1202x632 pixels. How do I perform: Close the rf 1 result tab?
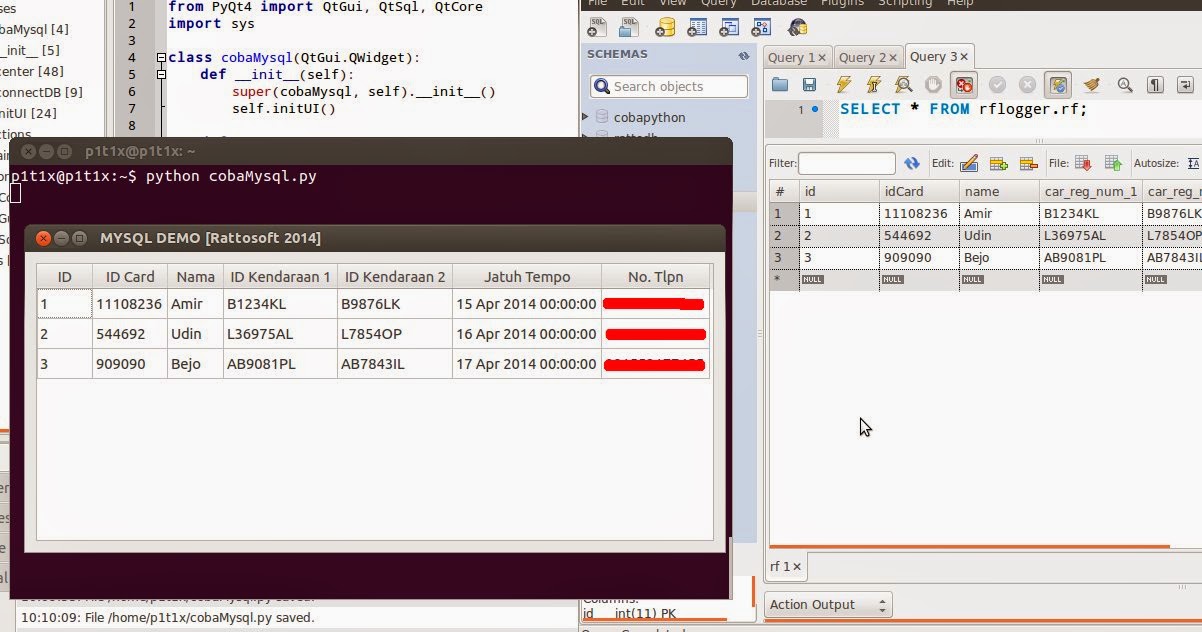point(798,567)
